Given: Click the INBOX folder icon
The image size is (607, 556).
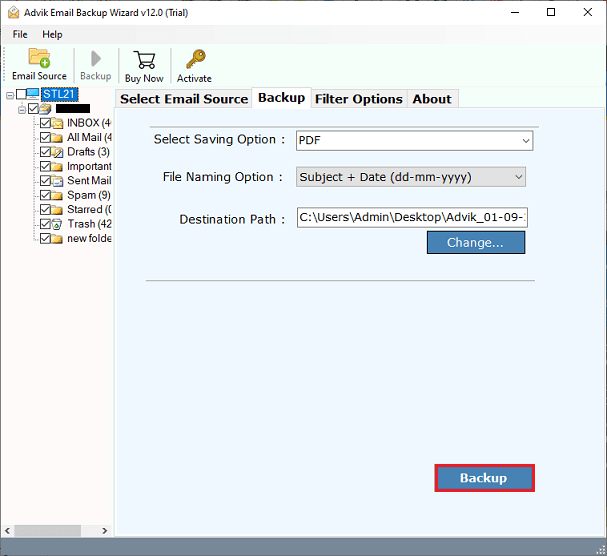Looking at the screenshot, I should click(x=57, y=123).
